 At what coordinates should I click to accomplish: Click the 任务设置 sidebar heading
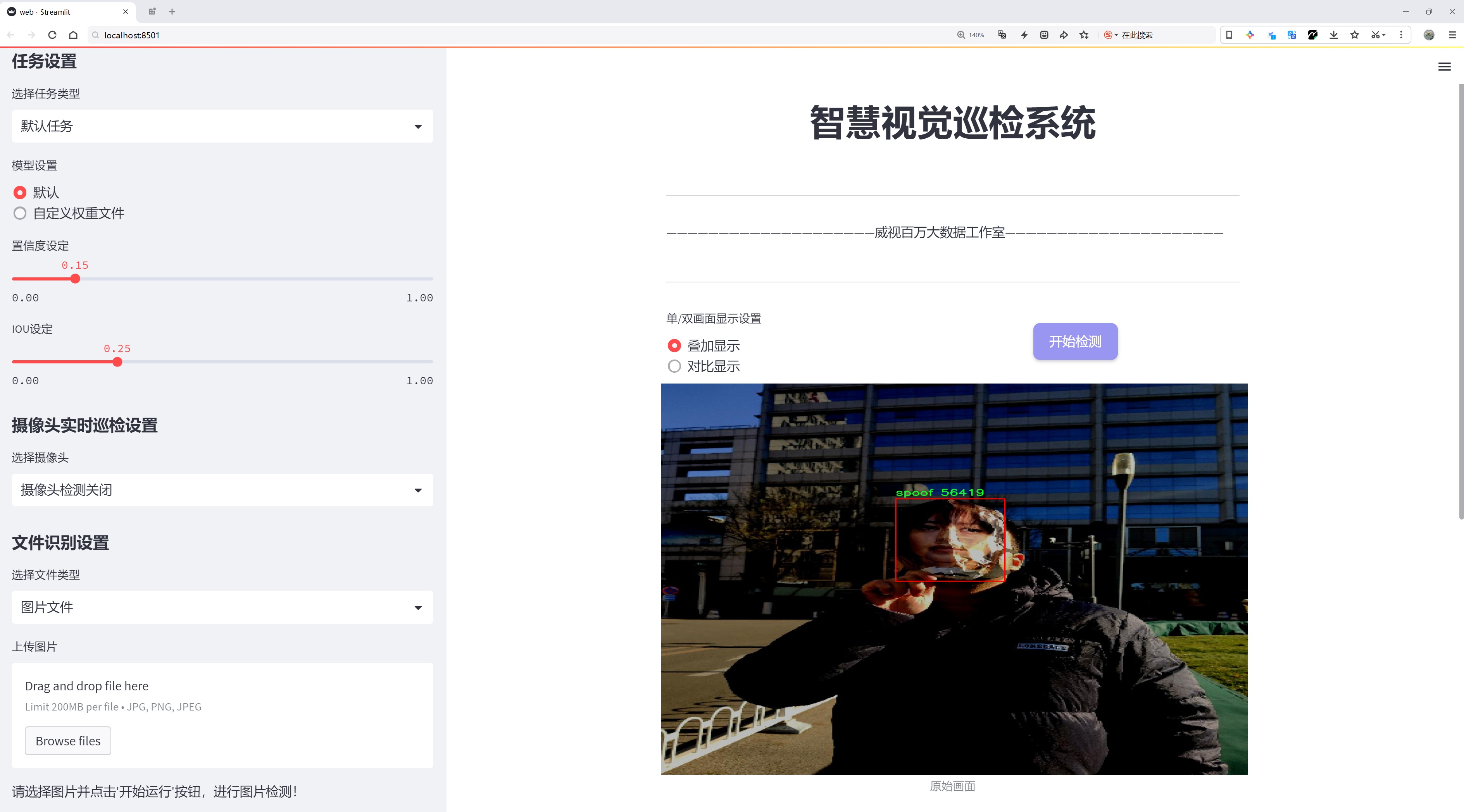coord(44,61)
